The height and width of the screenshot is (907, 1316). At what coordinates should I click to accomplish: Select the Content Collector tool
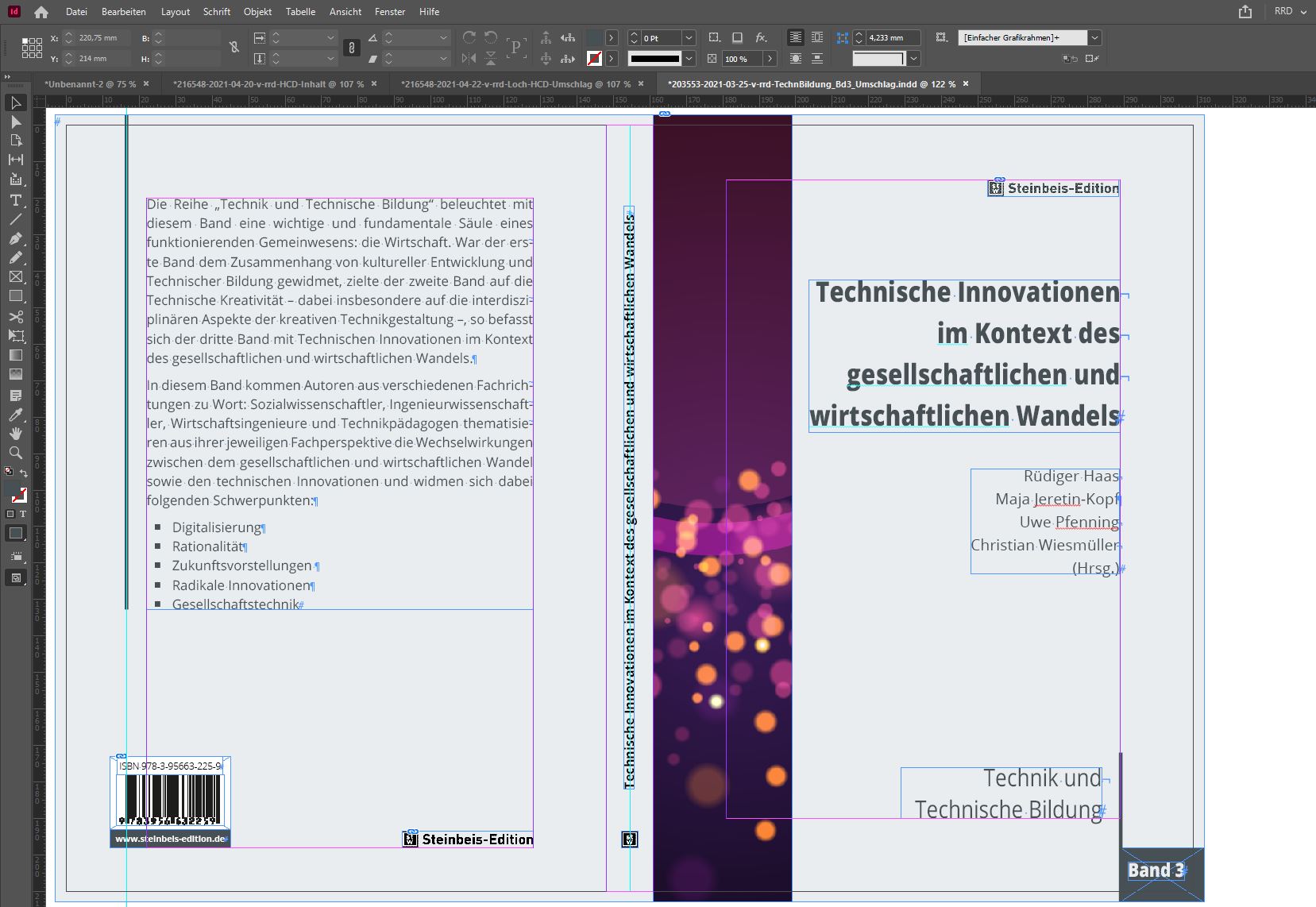(15, 179)
